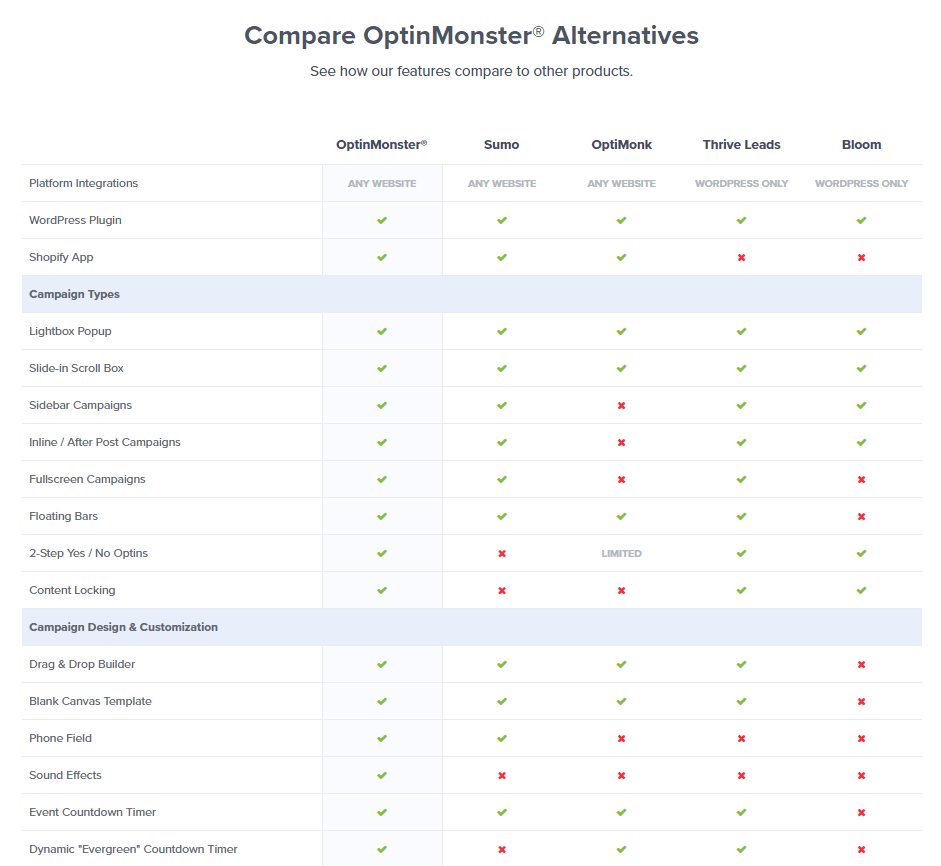Click the Sound Effects row label
Image resolution: width=941 pixels, height=866 pixels.
(65, 775)
